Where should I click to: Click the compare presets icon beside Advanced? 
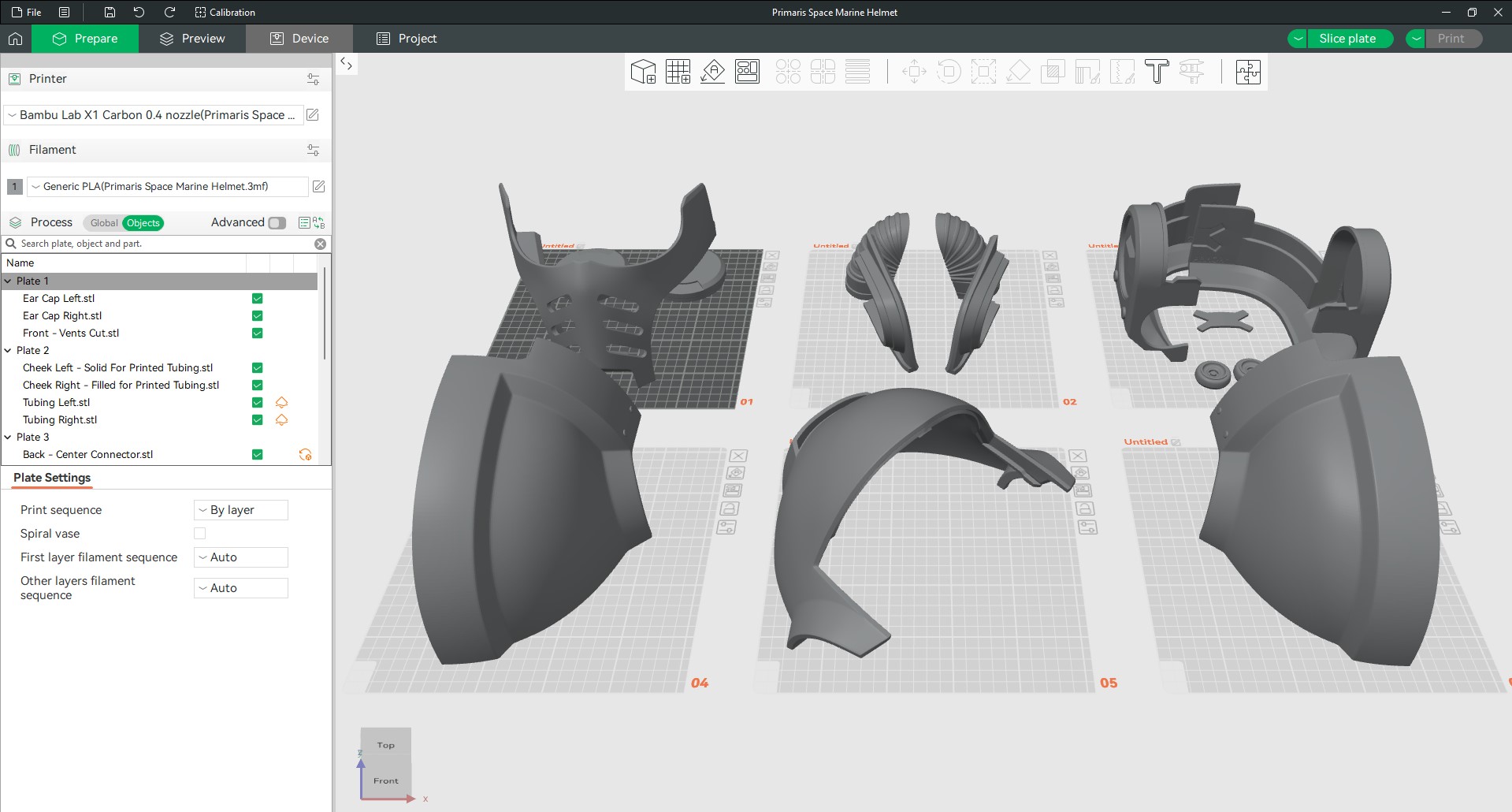tap(318, 223)
